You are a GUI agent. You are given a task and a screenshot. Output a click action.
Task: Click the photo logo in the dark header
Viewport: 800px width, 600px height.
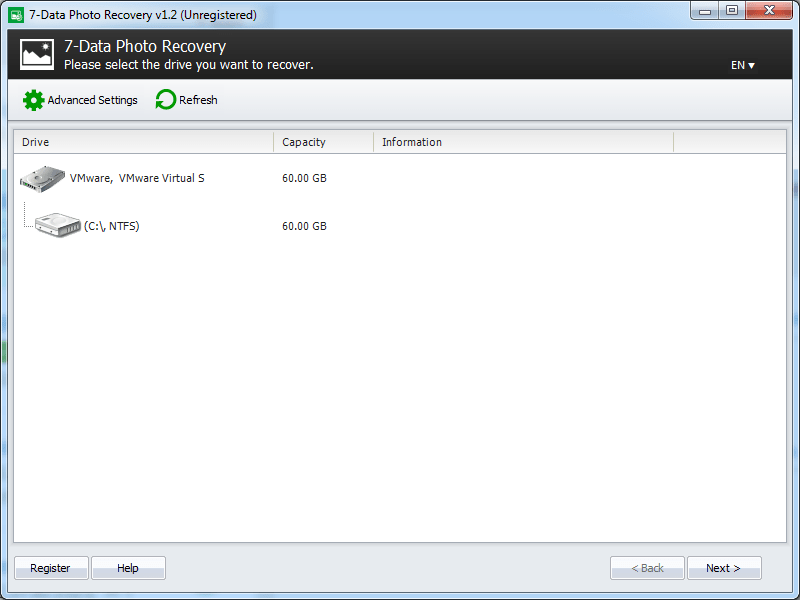[36, 54]
